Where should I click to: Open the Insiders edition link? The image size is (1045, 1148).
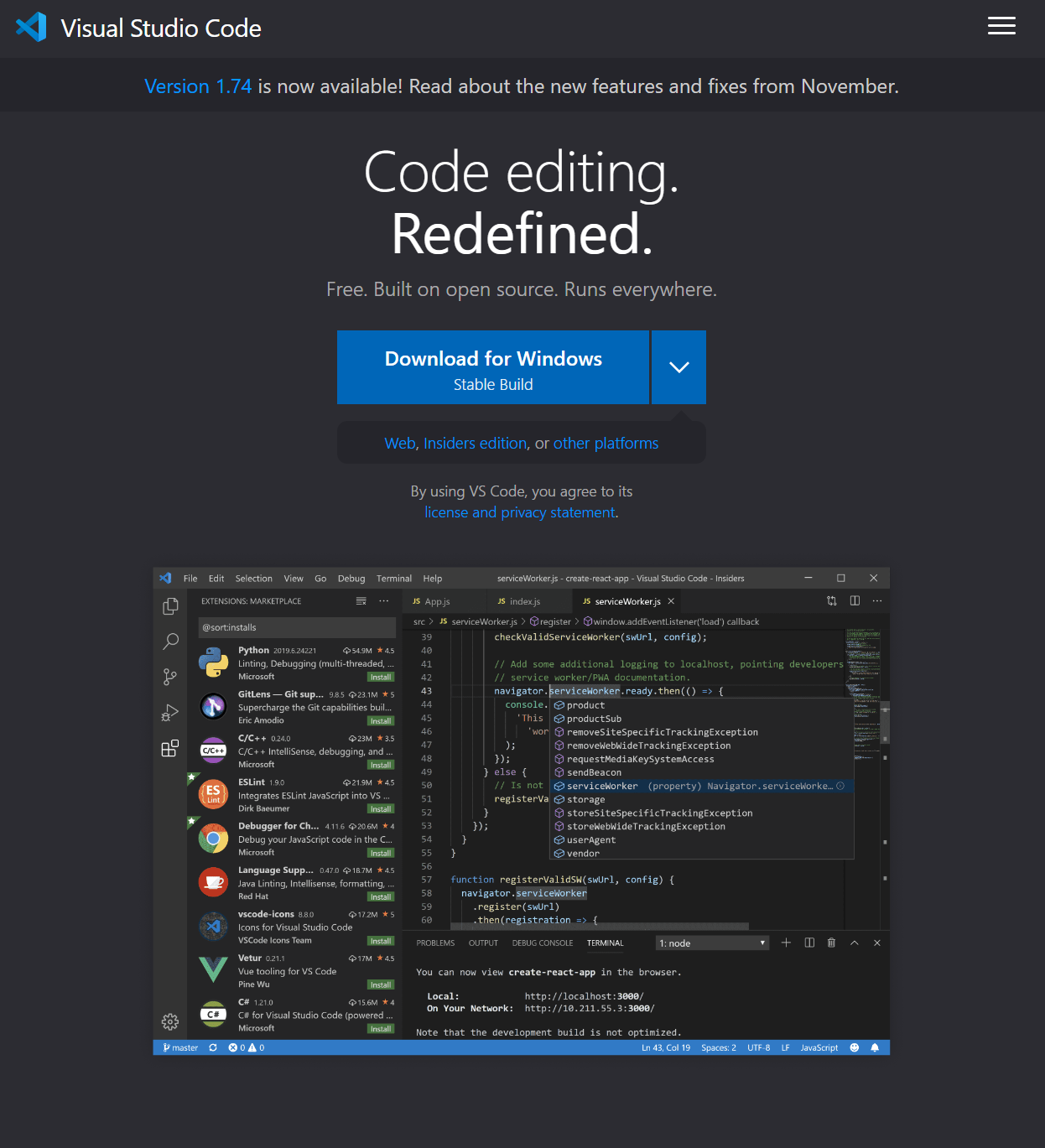click(476, 443)
